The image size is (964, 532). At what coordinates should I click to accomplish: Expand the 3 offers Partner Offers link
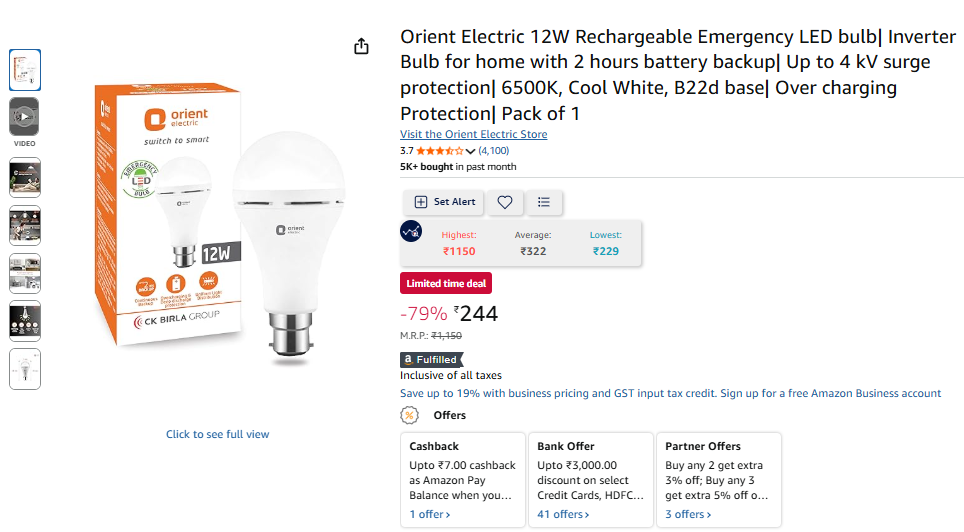[688, 514]
